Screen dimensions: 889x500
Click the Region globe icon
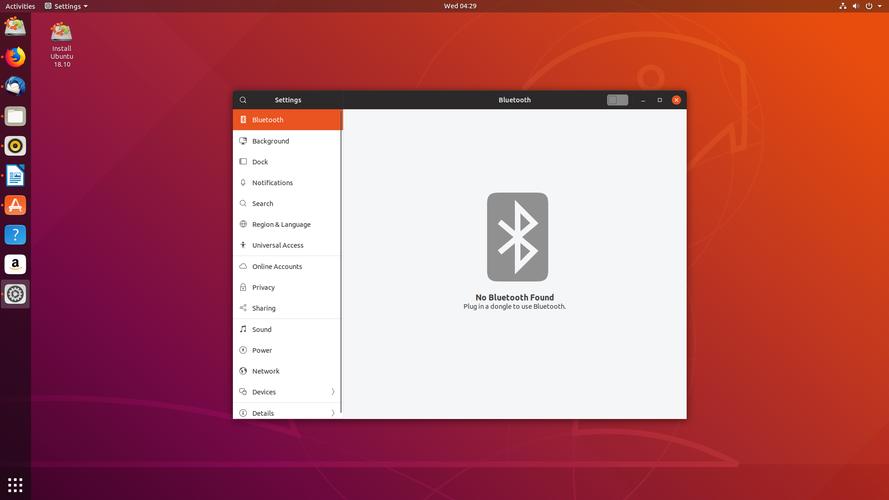point(243,224)
